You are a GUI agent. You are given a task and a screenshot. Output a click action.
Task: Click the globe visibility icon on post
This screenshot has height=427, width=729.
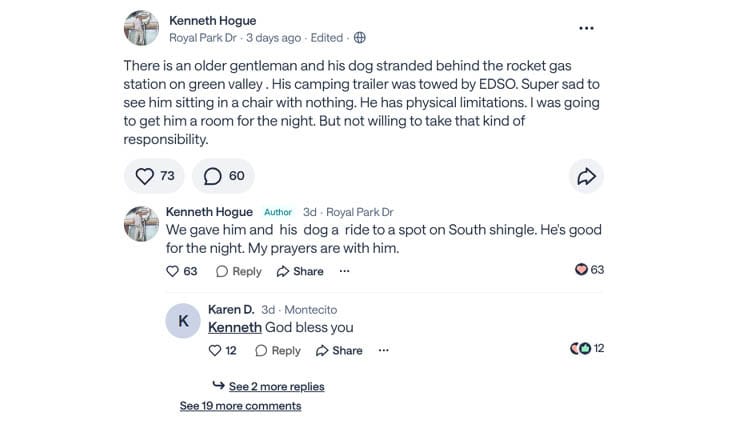tap(359, 38)
